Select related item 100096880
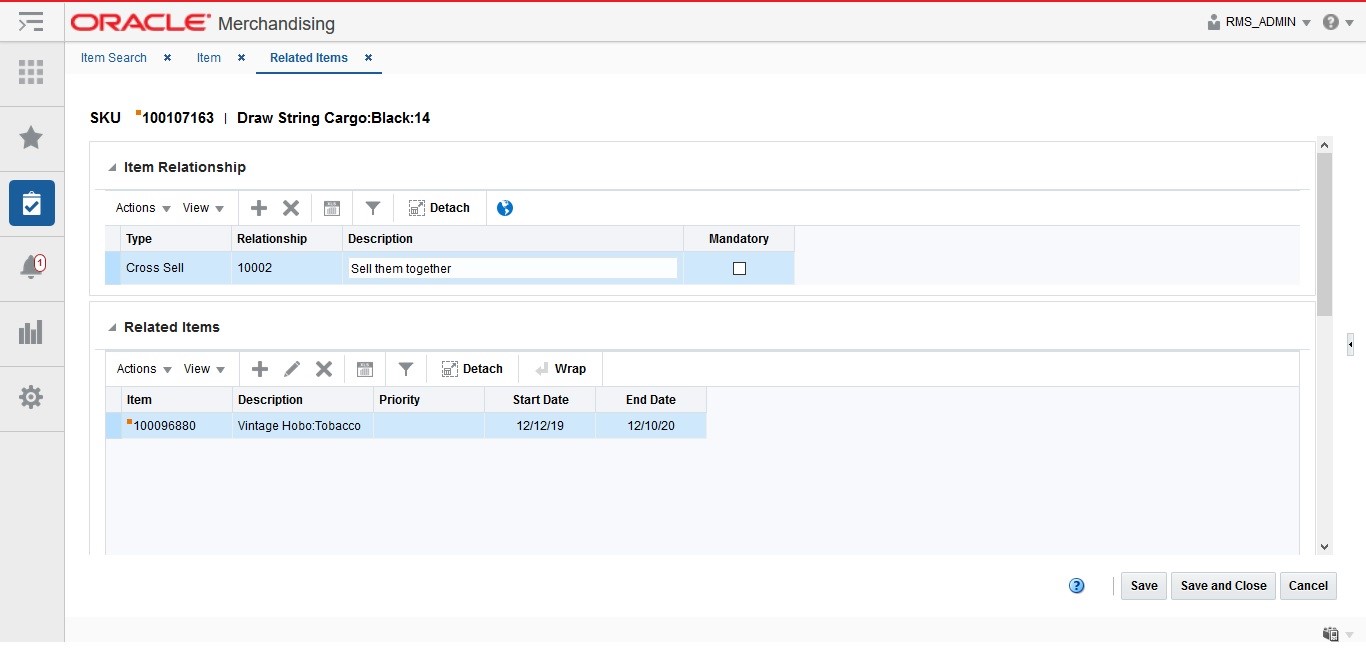Screen dimensions: 1366x649 coord(165,426)
